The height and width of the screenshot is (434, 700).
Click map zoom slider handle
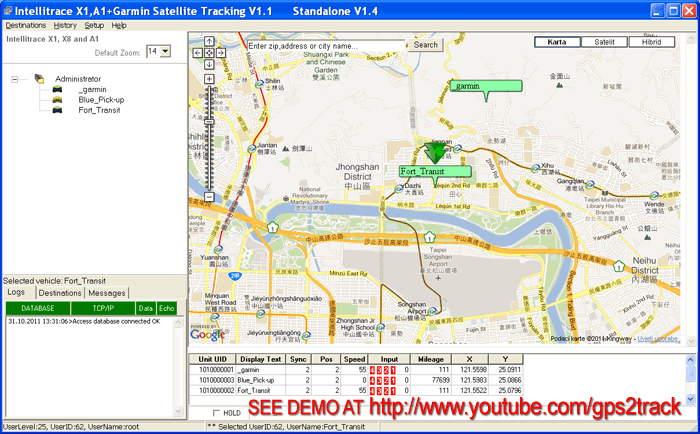click(209, 122)
